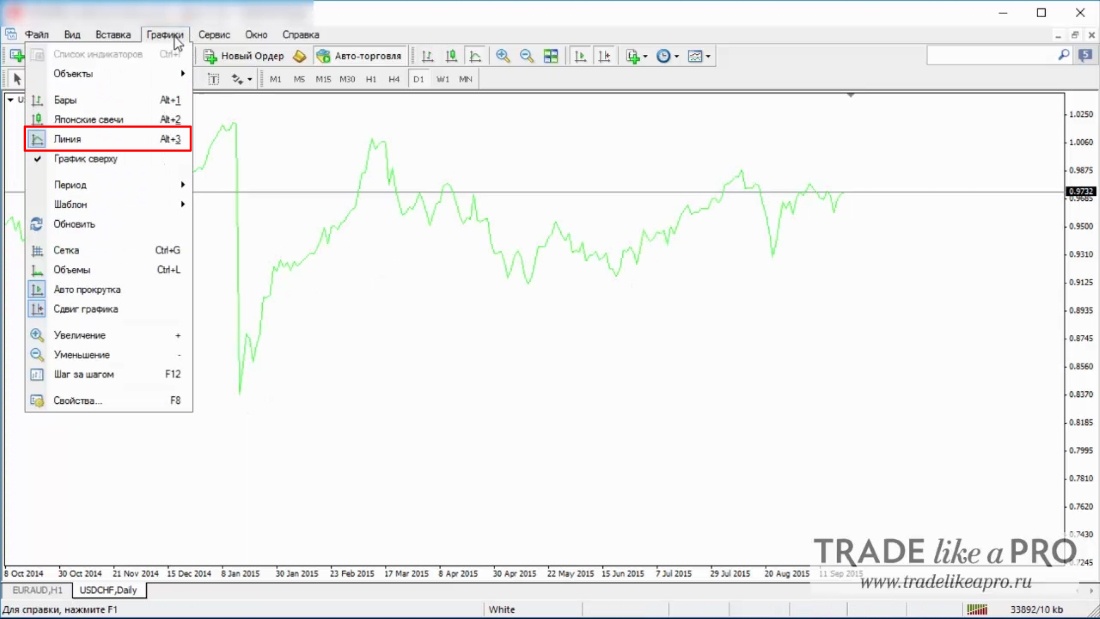
Task: Collapse the chart symbol triangle at top-left
Action: pos(11,100)
